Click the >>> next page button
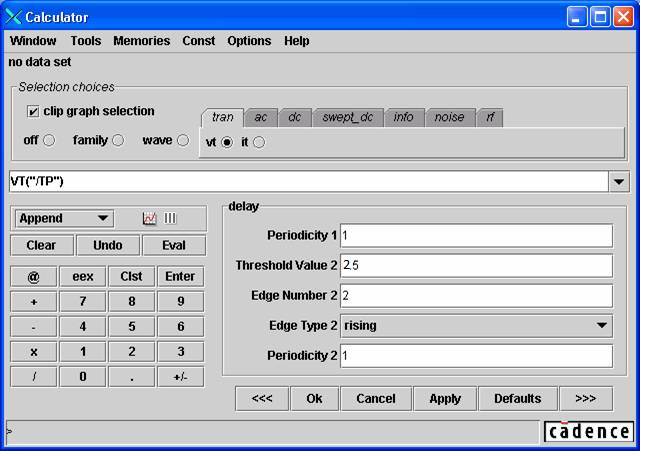 (x=586, y=398)
